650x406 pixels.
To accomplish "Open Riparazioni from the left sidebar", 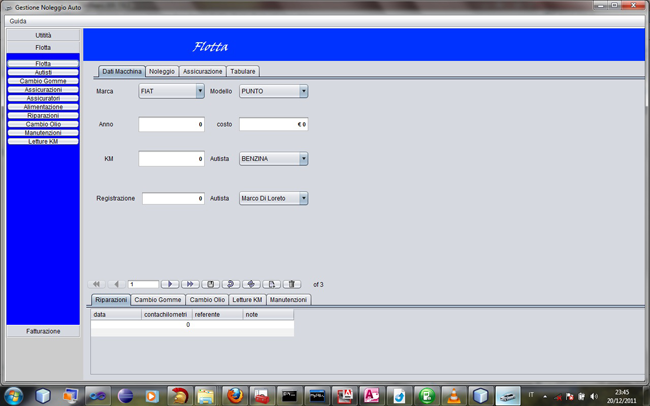I will 43,115.
